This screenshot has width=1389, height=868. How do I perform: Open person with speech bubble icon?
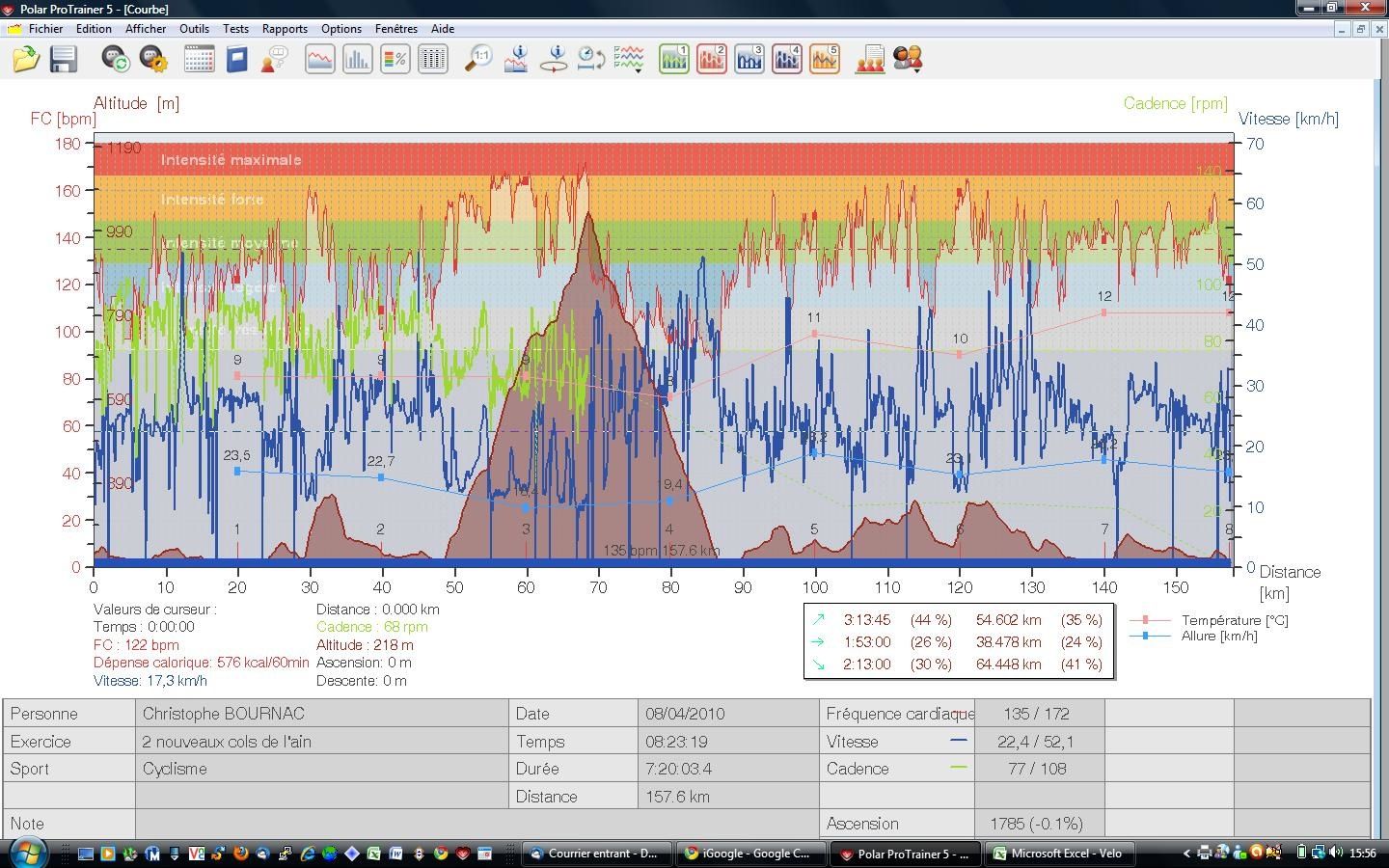pyautogui.click(x=274, y=60)
